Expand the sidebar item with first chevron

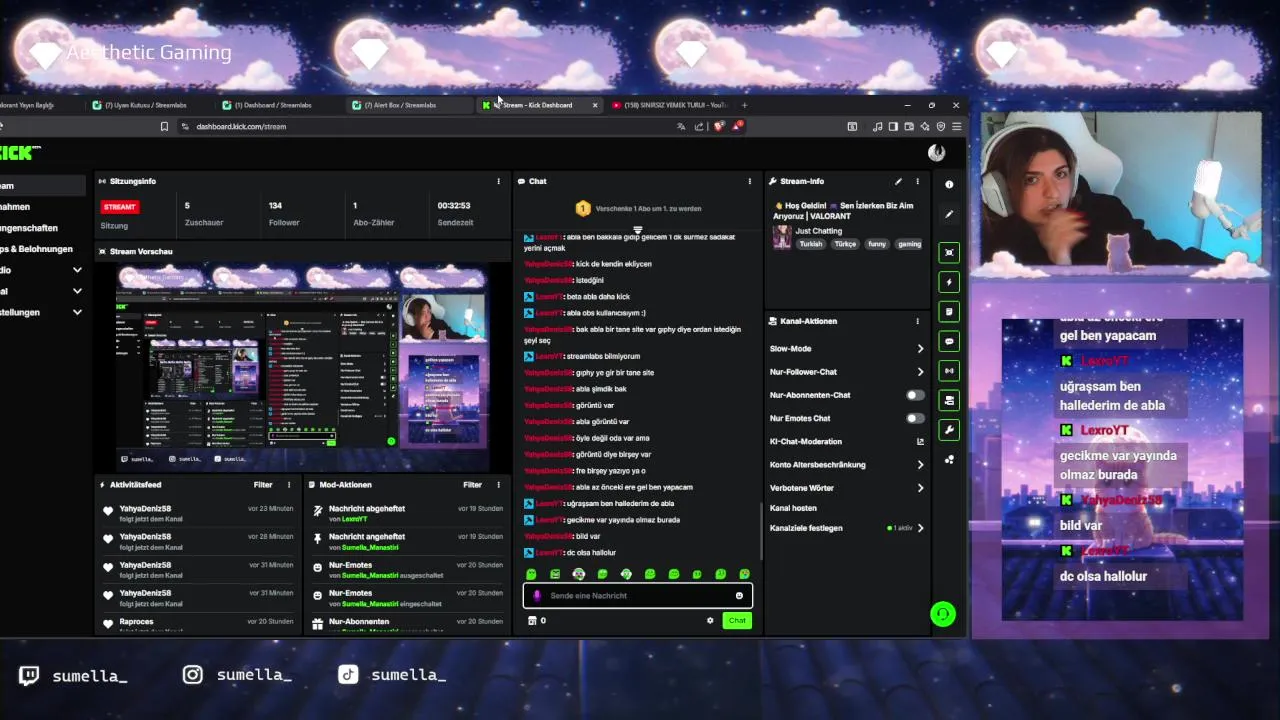(77, 270)
